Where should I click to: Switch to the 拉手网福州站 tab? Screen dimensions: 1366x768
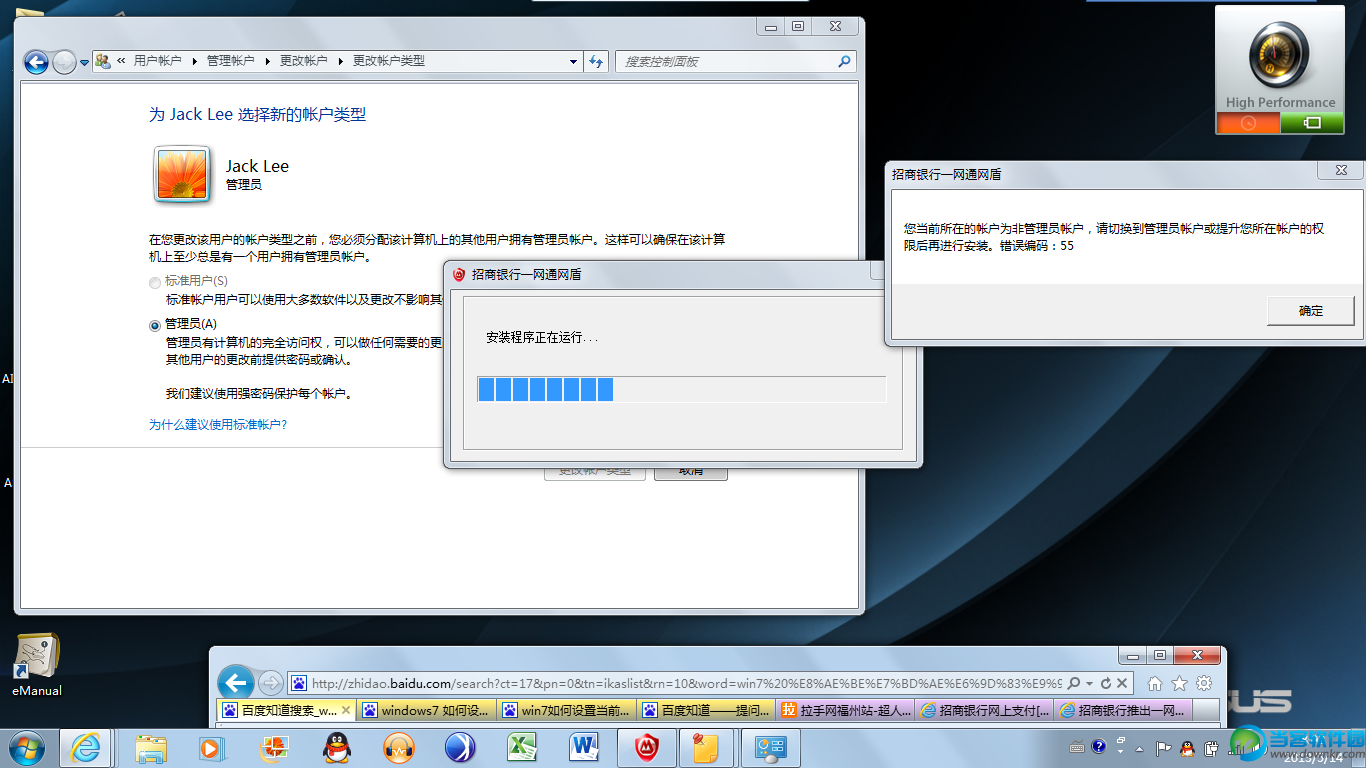click(846, 711)
